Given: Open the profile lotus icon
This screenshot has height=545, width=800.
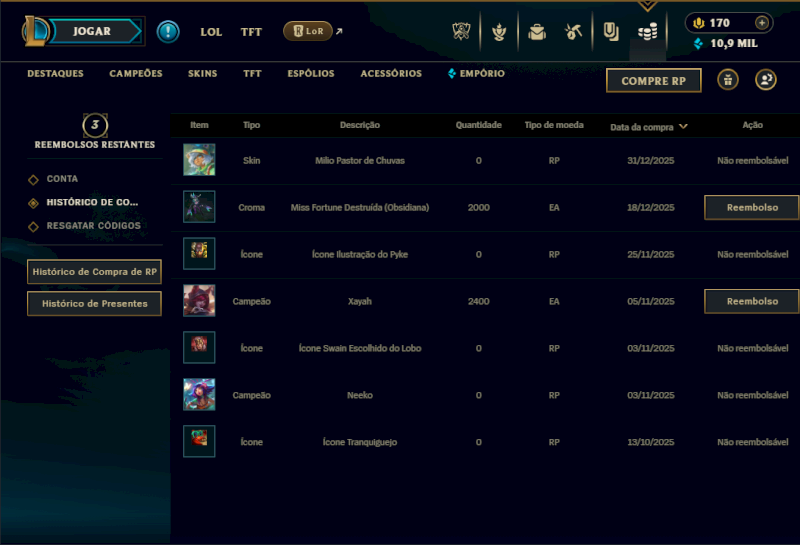Looking at the screenshot, I should [499, 32].
